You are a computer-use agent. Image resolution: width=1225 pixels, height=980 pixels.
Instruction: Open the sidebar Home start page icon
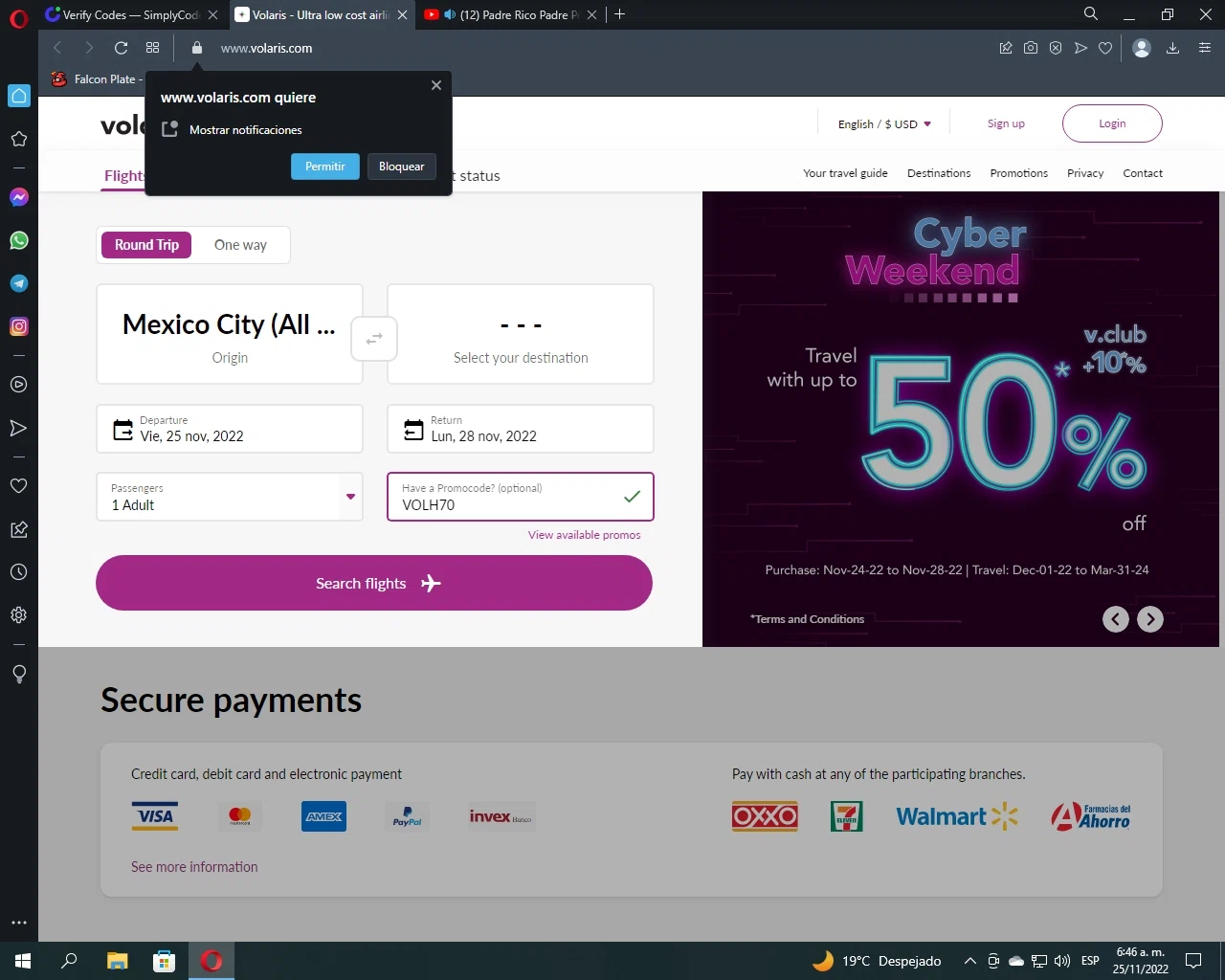click(18, 96)
